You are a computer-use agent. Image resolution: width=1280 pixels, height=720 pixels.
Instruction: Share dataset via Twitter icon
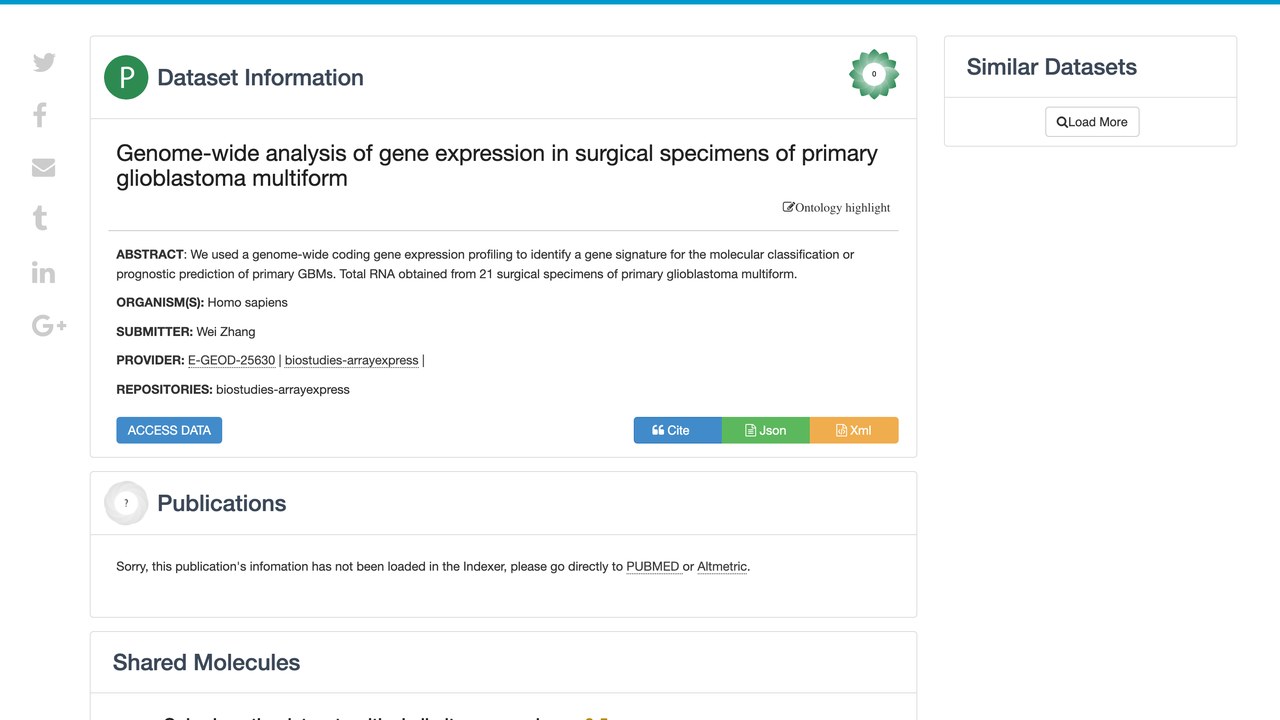point(44,62)
